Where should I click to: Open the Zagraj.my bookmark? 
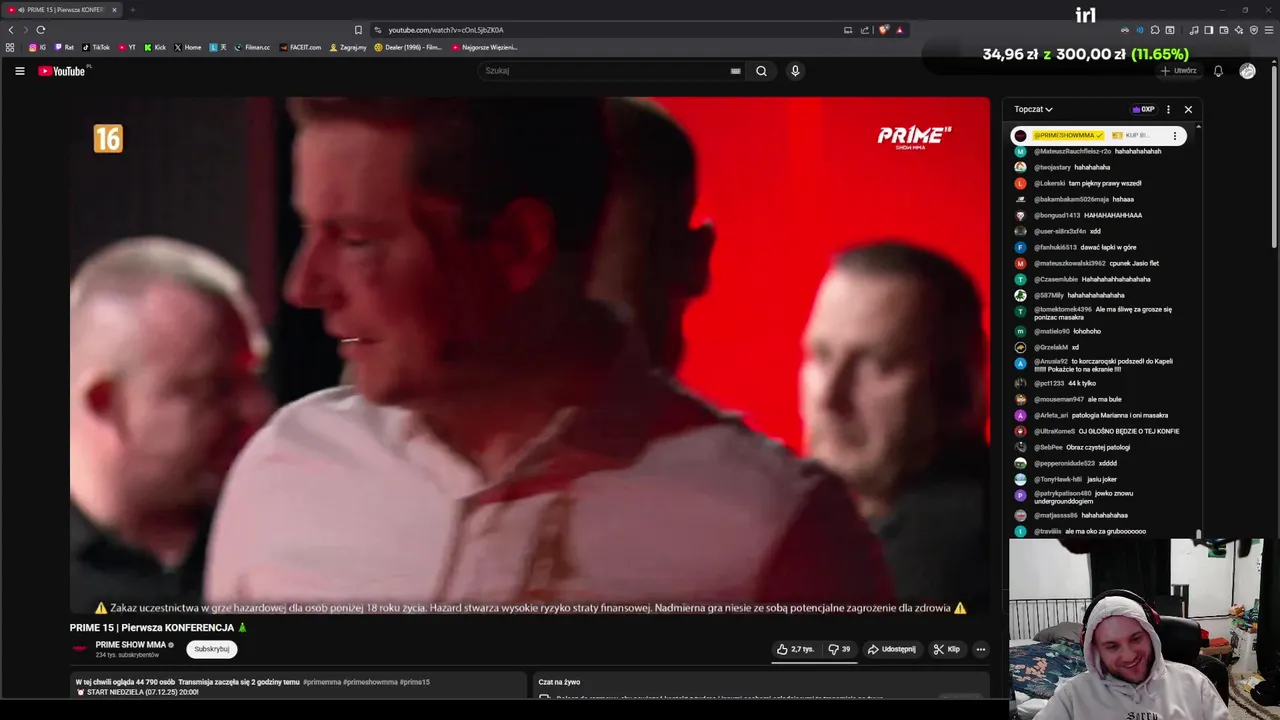pos(348,47)
